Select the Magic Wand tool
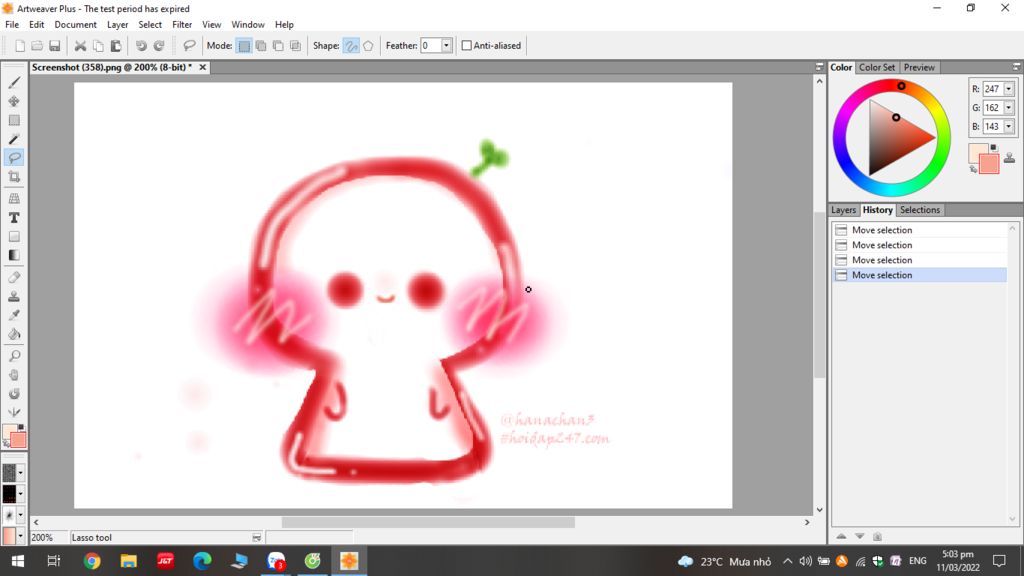This screenshot has width=1024, height=576. pyautogui.click(x=14, y=139)
